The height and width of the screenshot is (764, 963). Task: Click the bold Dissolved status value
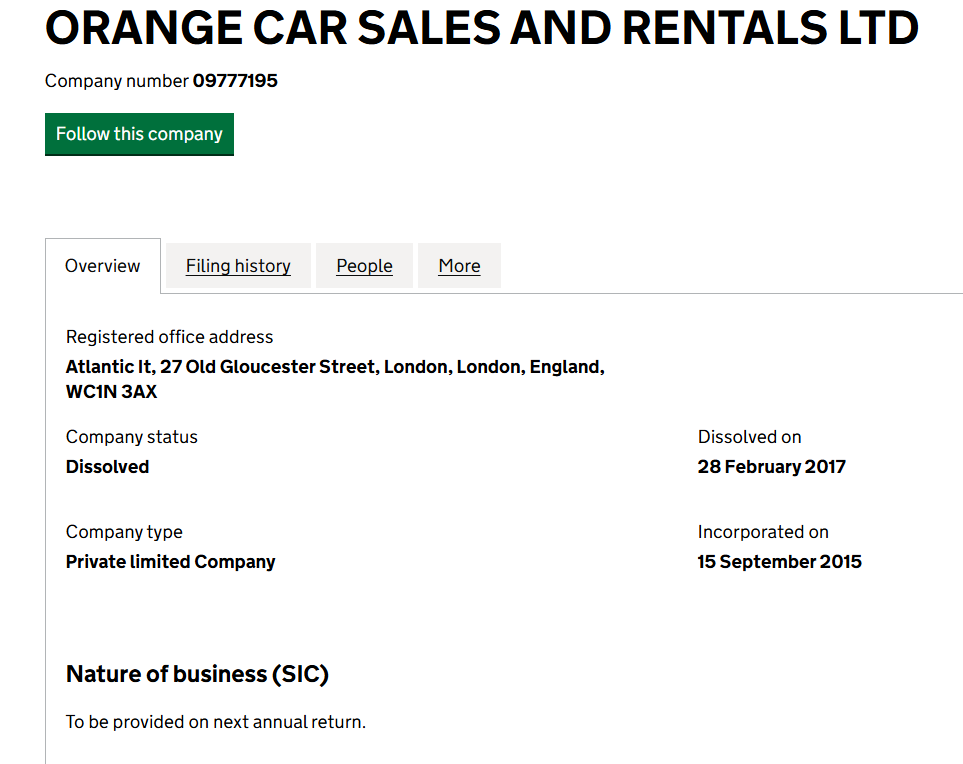point(107,467)
